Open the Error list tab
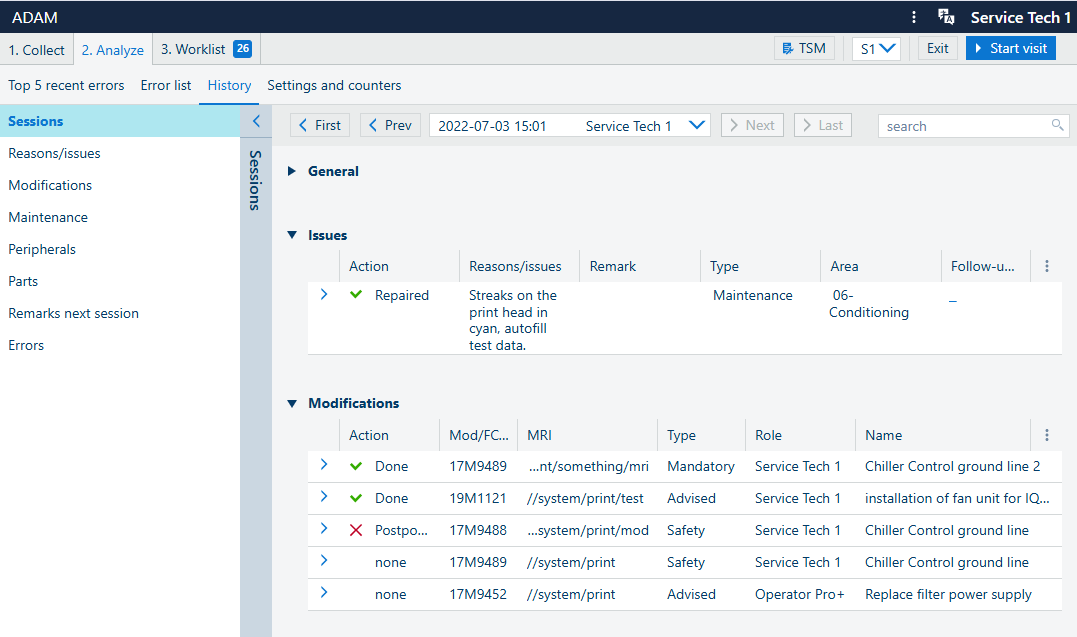The image size is (1077, 637). pos(165,85)
